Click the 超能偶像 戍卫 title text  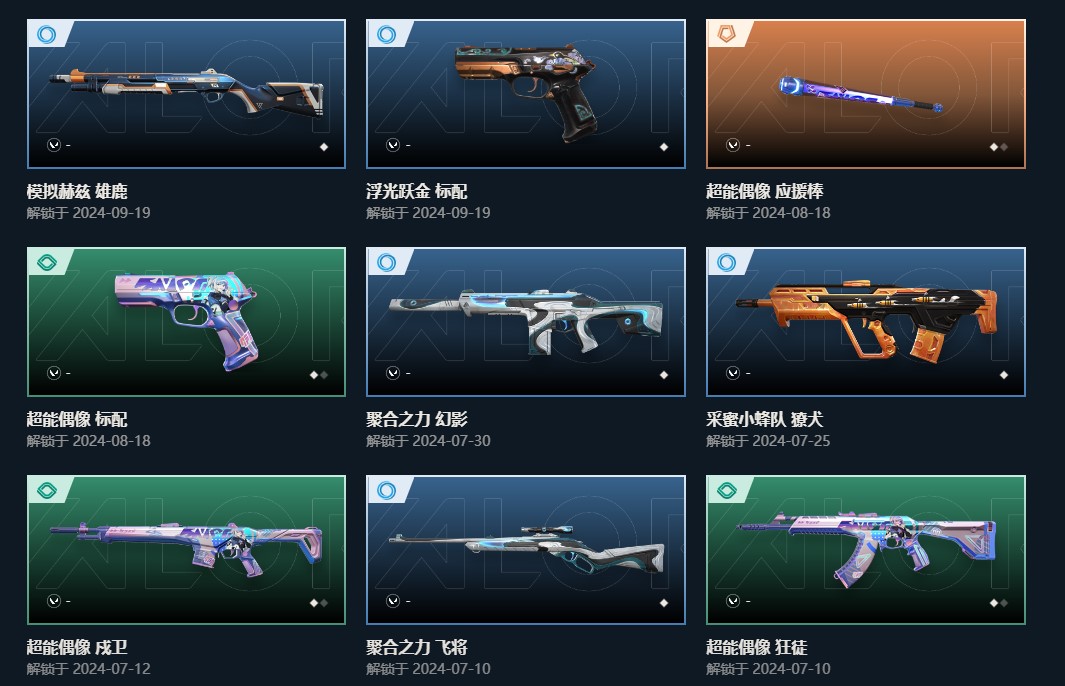coord(77,647)
